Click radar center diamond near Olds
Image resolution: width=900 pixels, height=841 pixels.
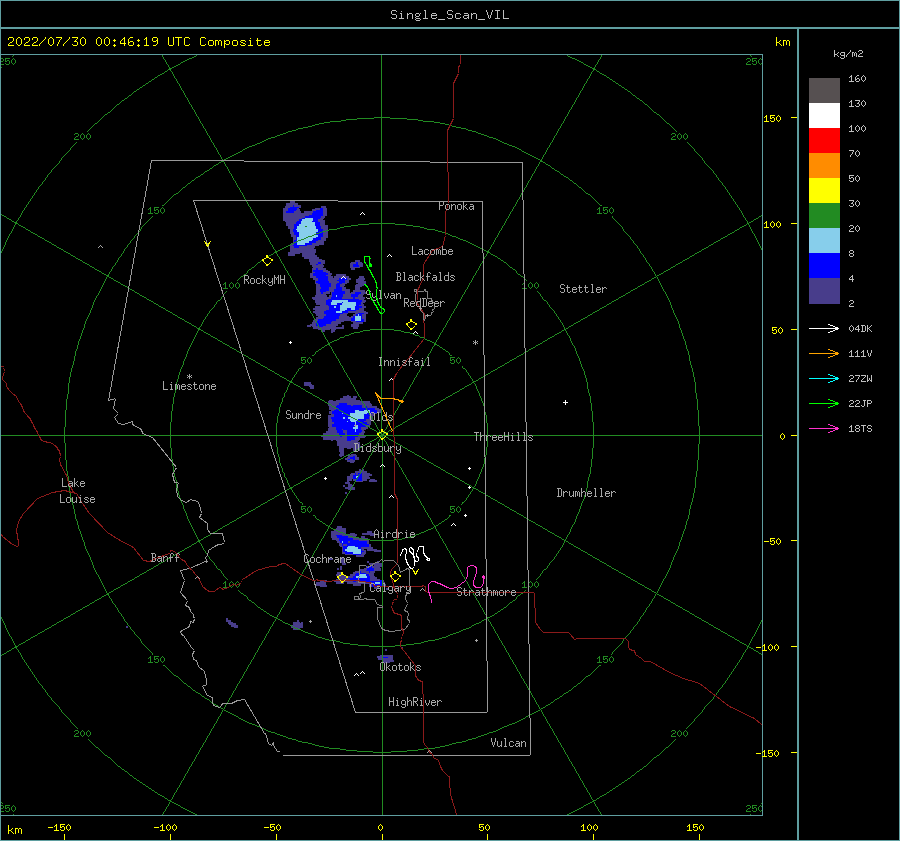tap(382, 435)
